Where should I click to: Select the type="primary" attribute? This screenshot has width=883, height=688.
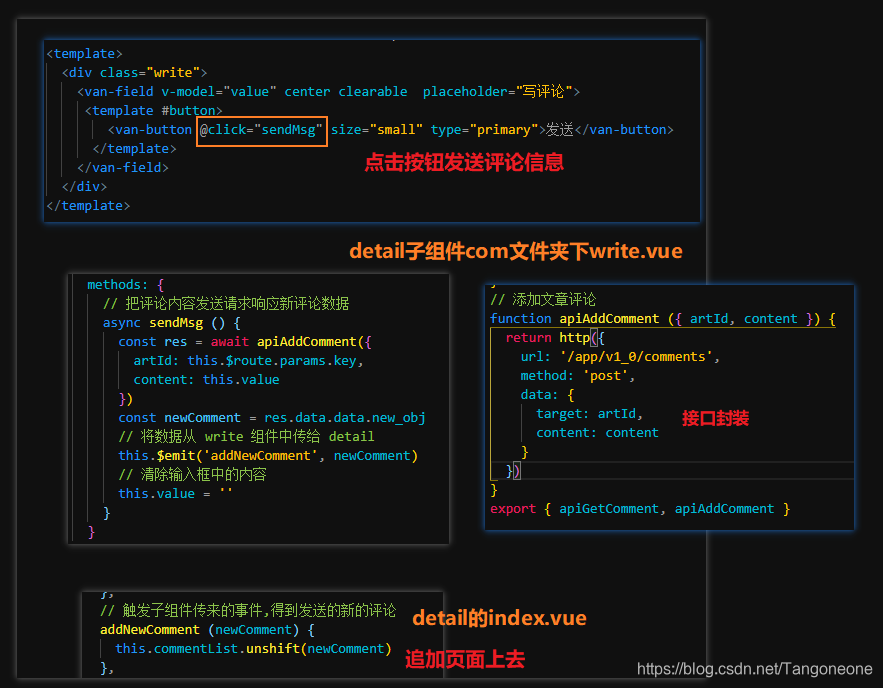click(x=484, y=130)
